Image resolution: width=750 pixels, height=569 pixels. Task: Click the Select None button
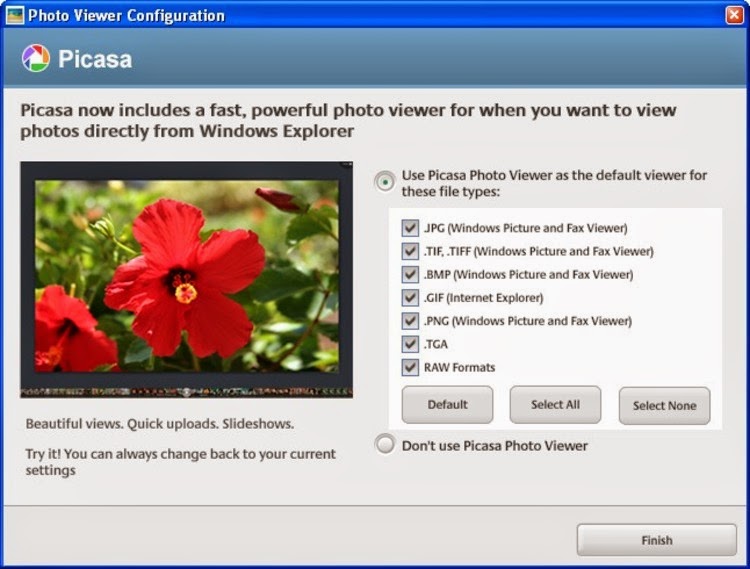click(x=664, y=406)
